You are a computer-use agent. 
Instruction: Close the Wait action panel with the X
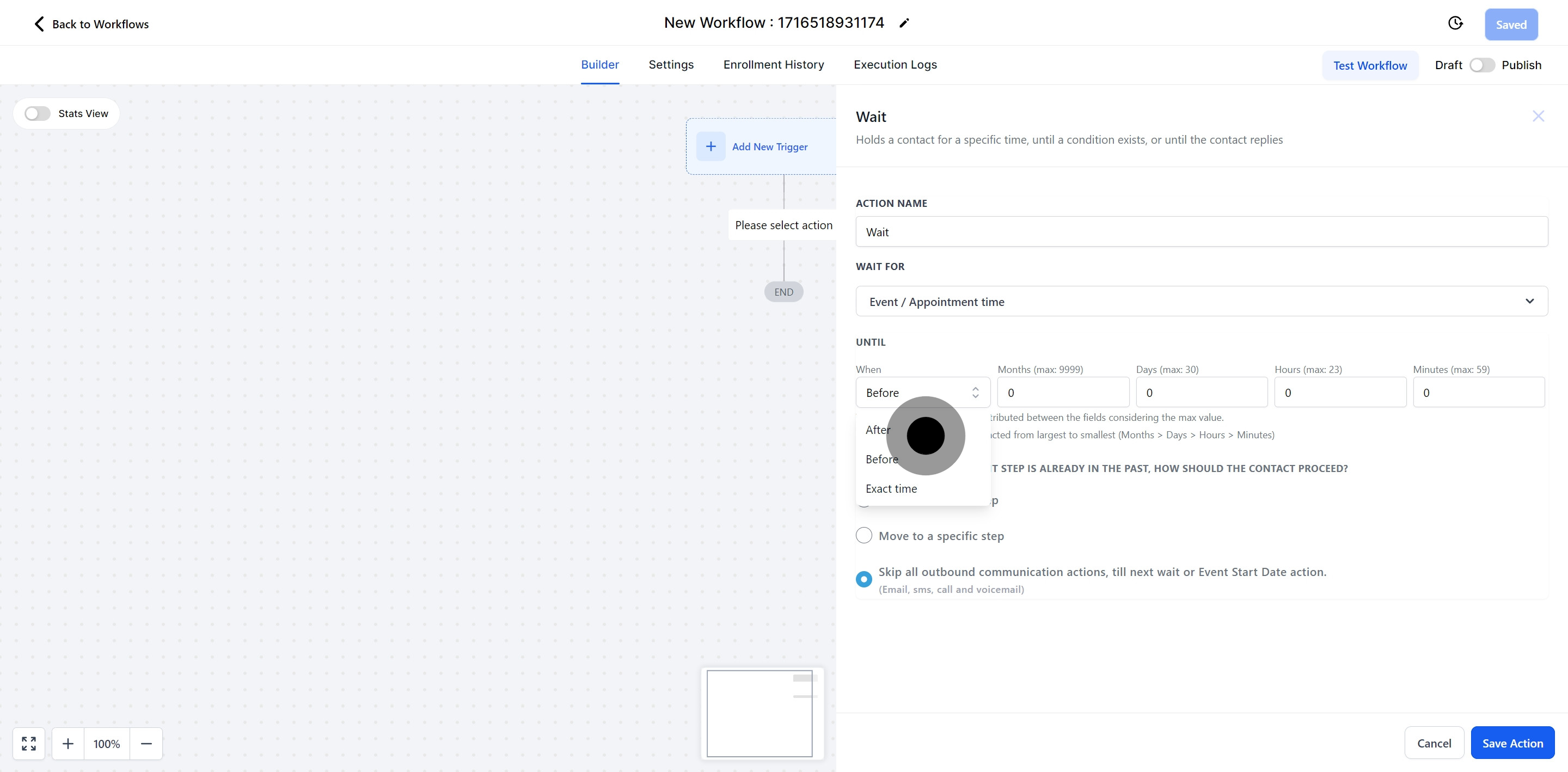pos(1538,115)
